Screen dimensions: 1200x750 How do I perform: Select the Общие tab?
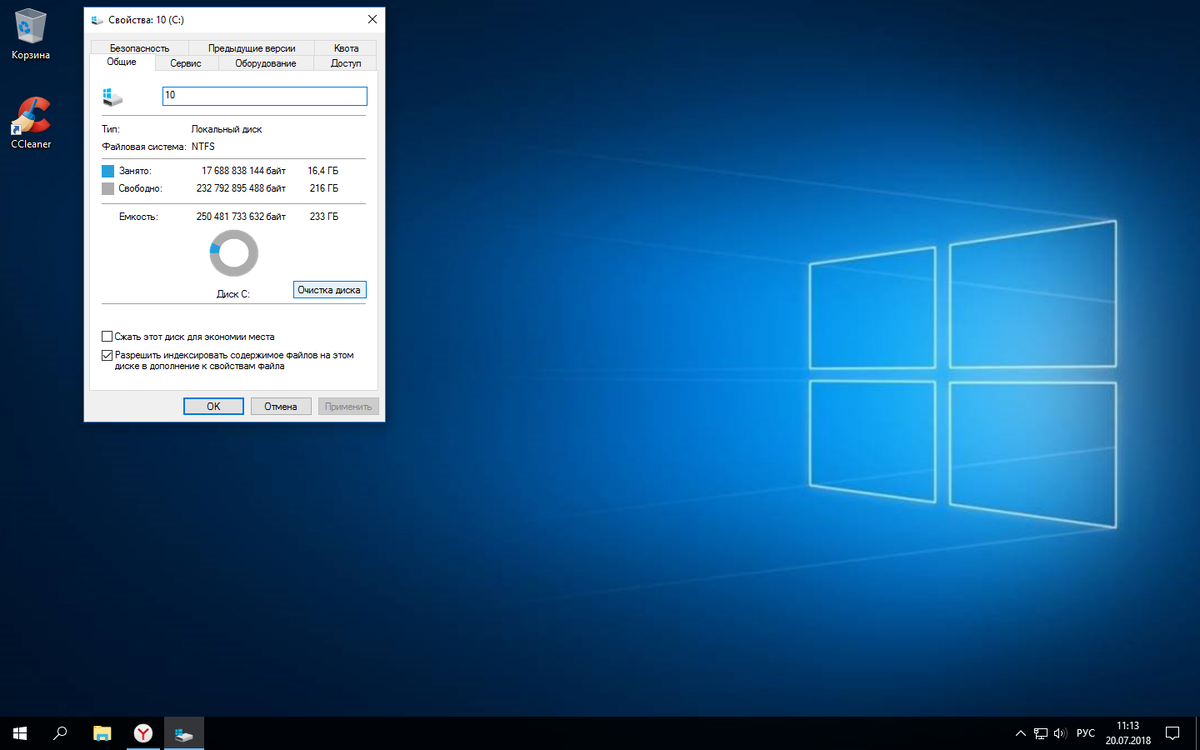[x=121, y=62]
